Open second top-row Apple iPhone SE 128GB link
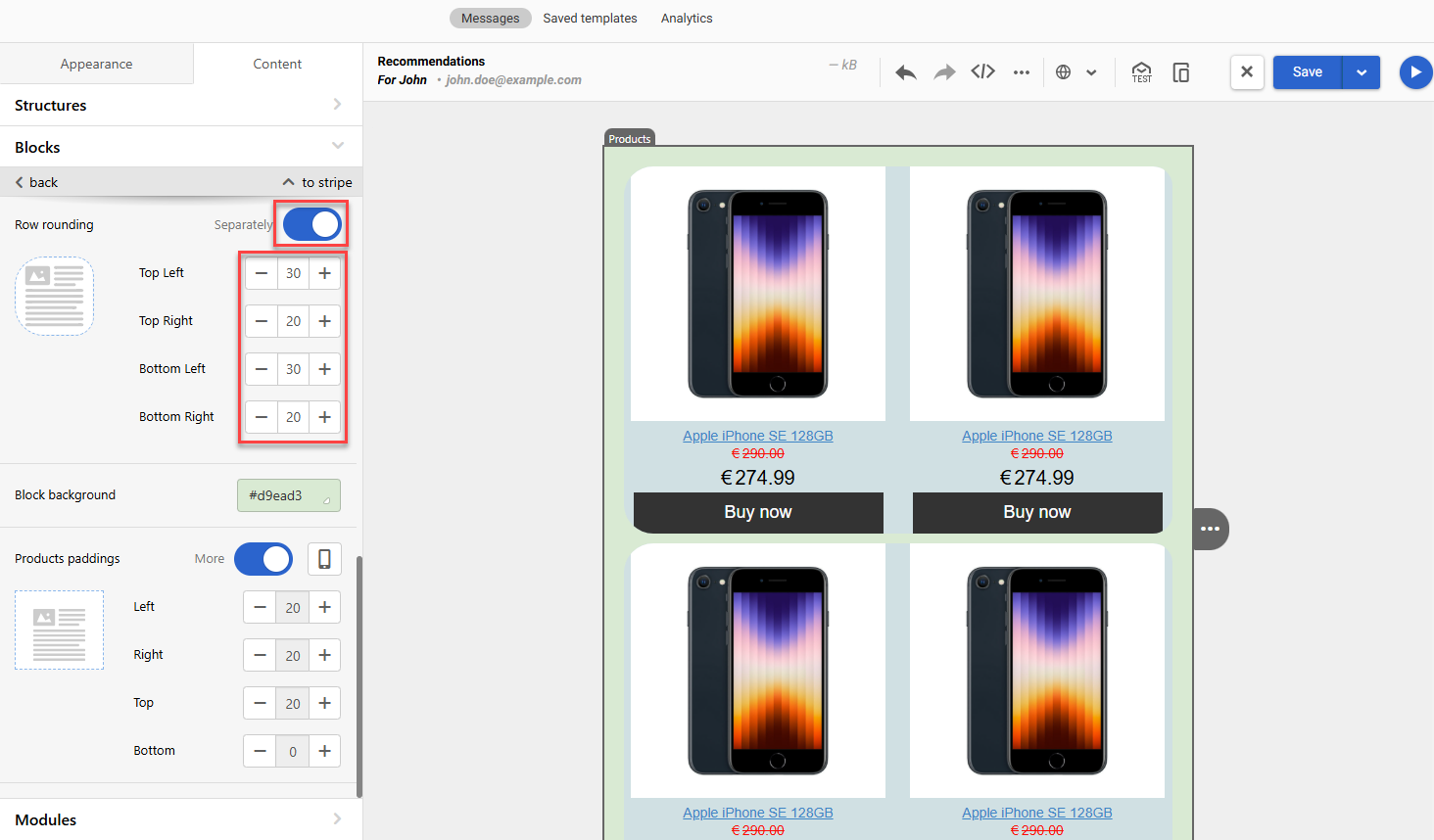 (1037, 436)
